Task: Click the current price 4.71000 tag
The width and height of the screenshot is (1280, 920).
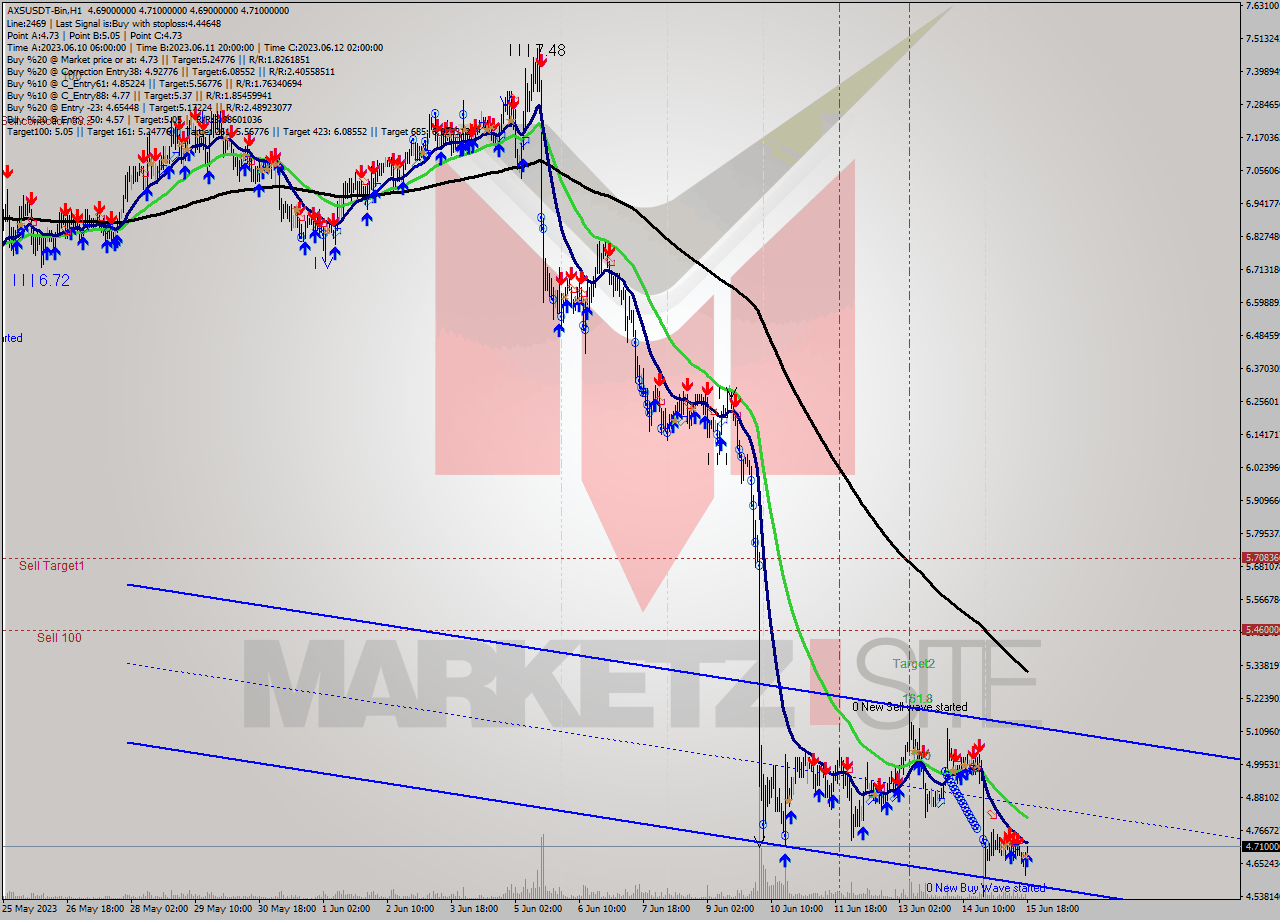Action: pos(1260,846)
